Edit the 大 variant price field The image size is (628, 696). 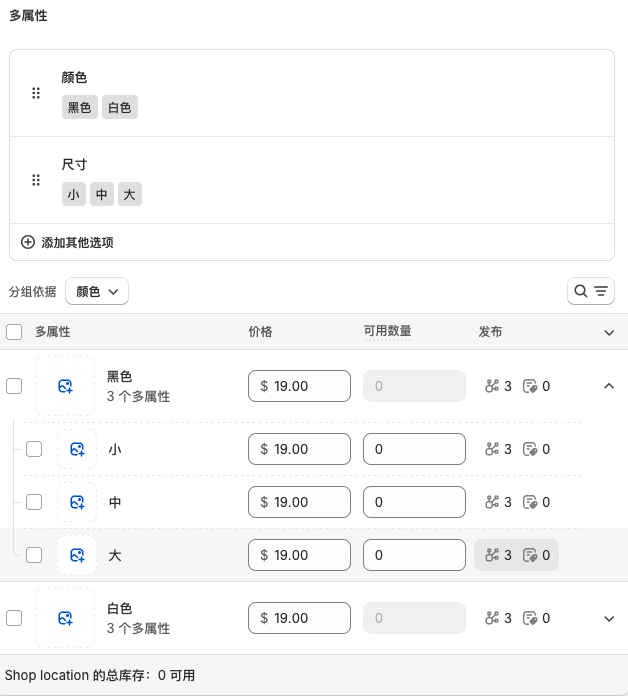300,555
